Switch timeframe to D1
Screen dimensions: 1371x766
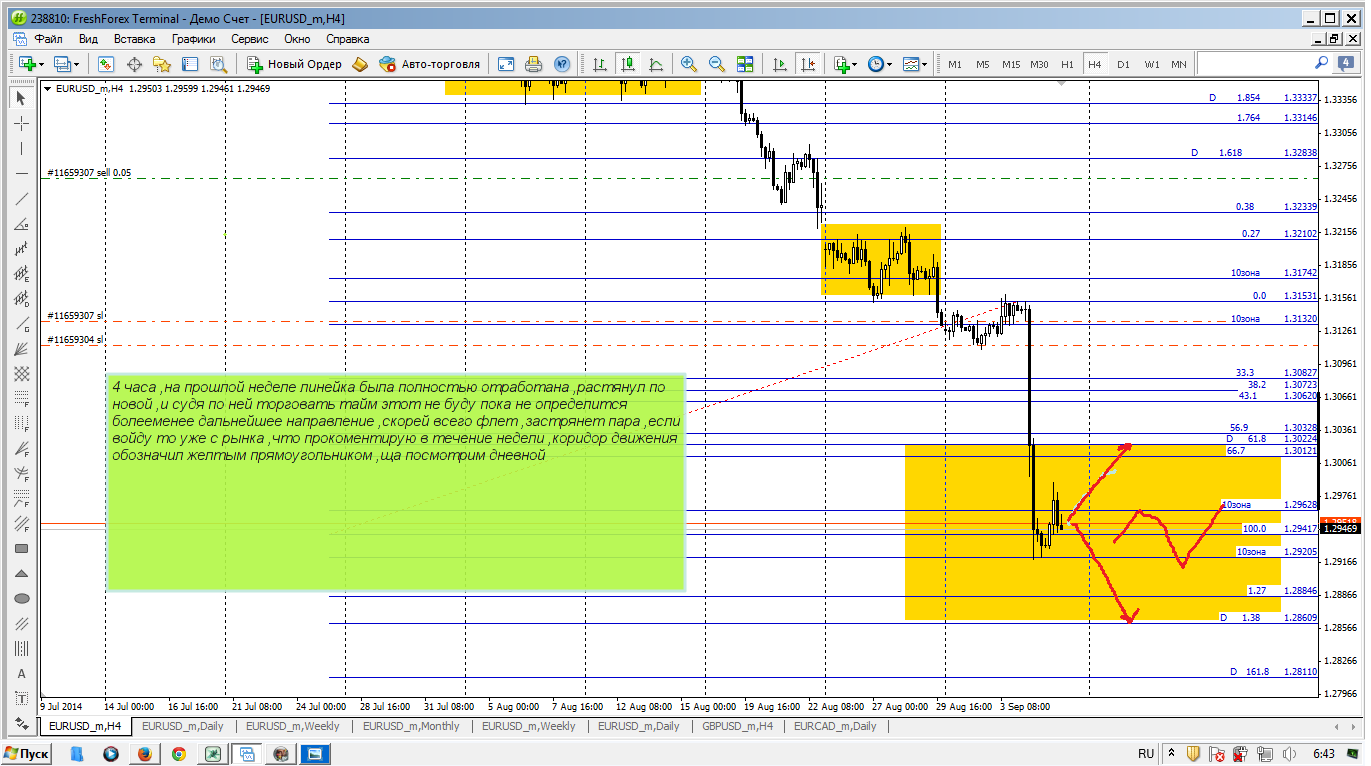coord(1123,64)
